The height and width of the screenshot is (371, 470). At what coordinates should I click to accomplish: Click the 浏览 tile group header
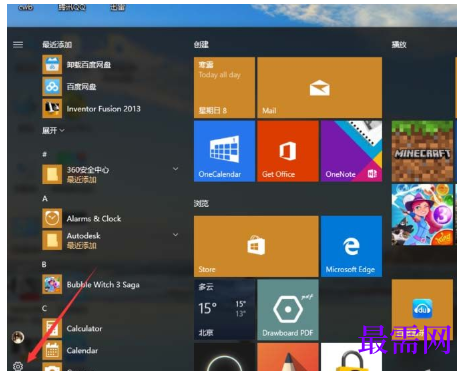(x=201, y=203)
